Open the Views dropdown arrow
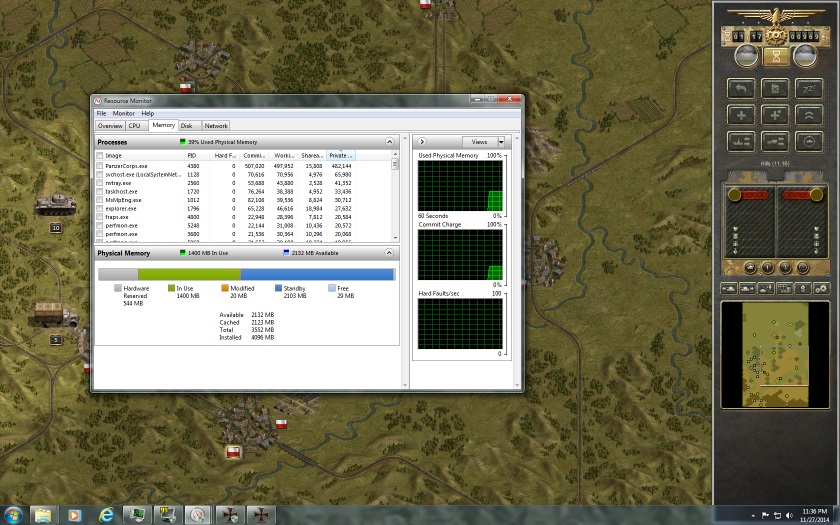 coord(500,142)
